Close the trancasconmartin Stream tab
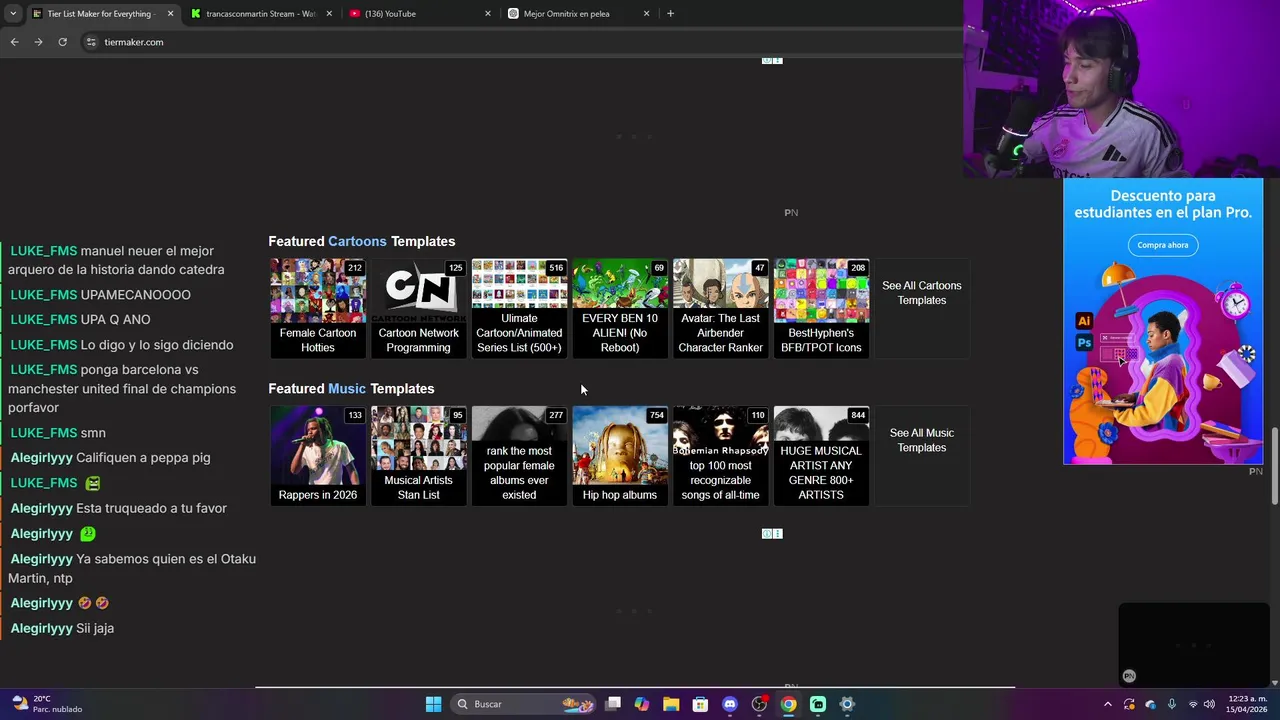Image resolution: width=1280 pixels, height=720 pixels. (x=329, y=14)
